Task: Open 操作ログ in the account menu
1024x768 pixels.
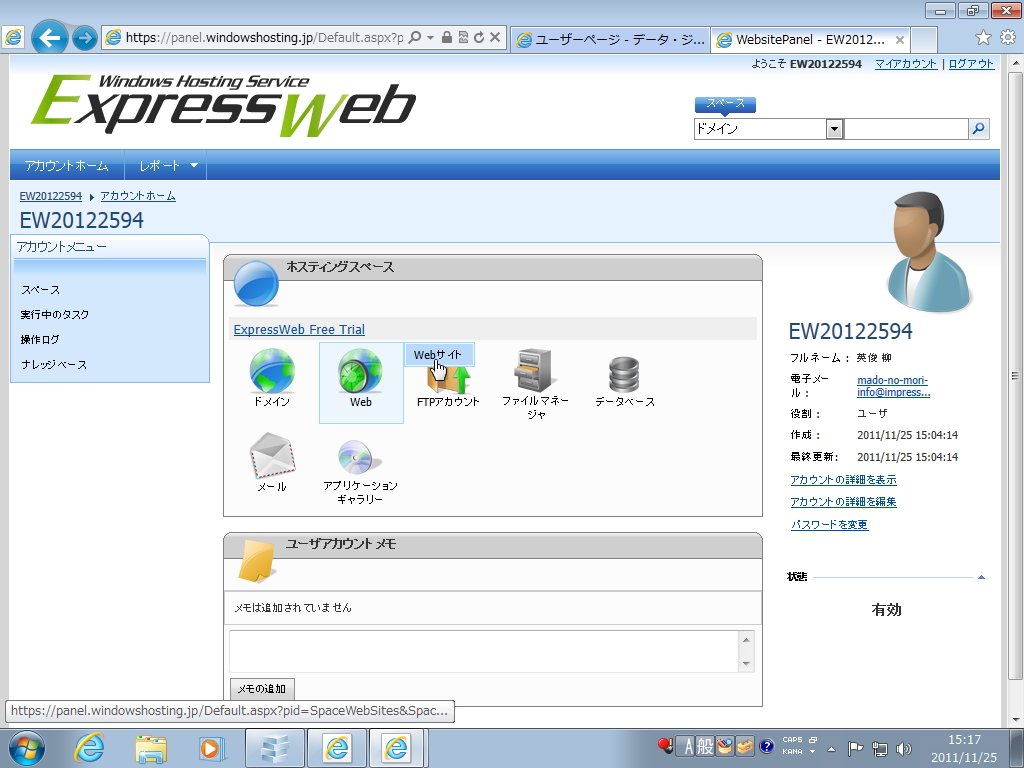Action: [x=40, y=340]
